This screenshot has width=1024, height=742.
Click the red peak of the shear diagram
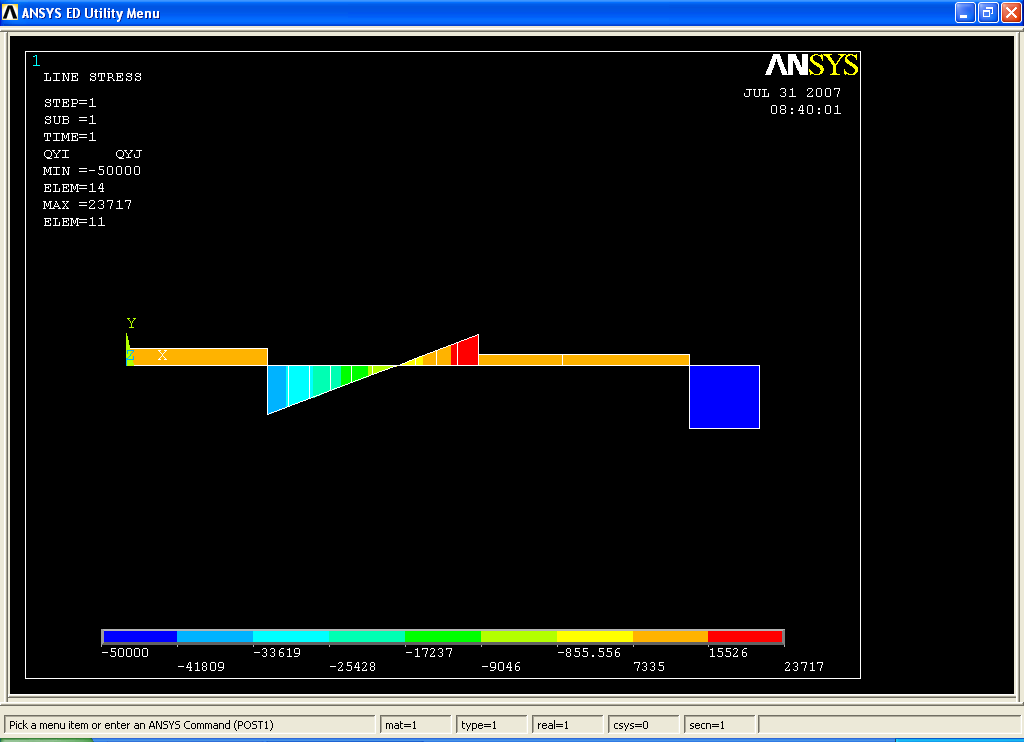[468, 351]
